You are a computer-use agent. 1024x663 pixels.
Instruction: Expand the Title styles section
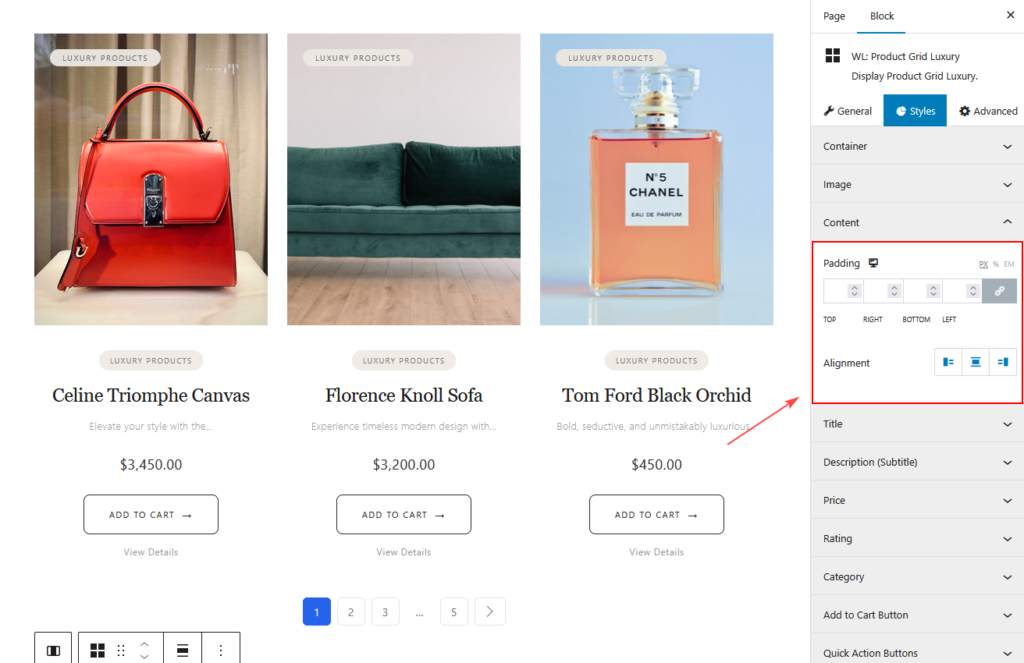[x=916, y=424]
